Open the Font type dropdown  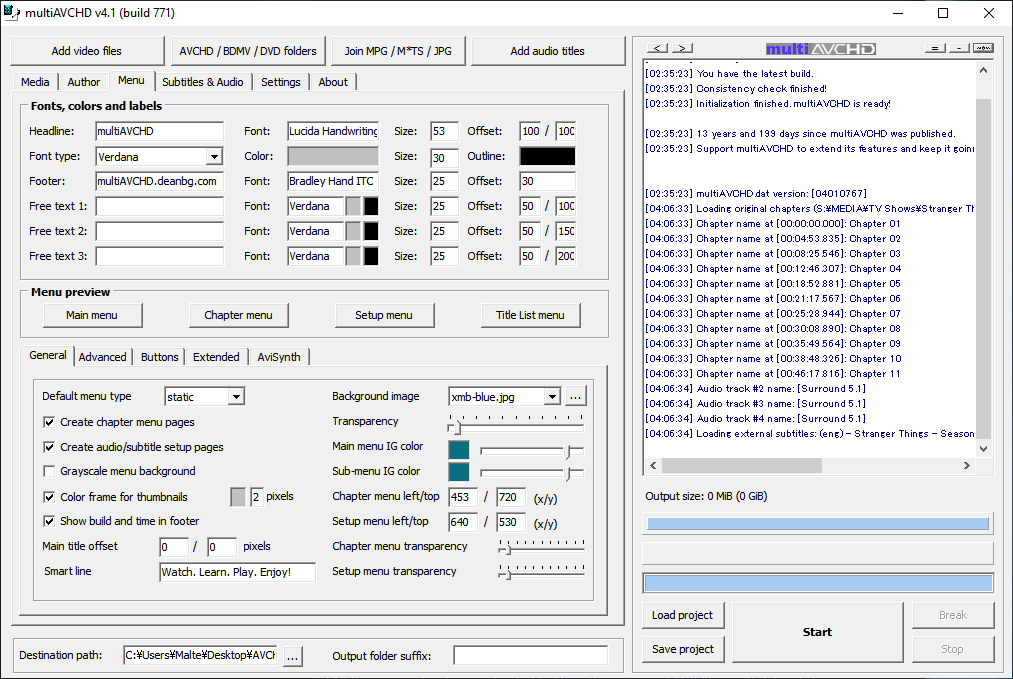coord(214,156)
